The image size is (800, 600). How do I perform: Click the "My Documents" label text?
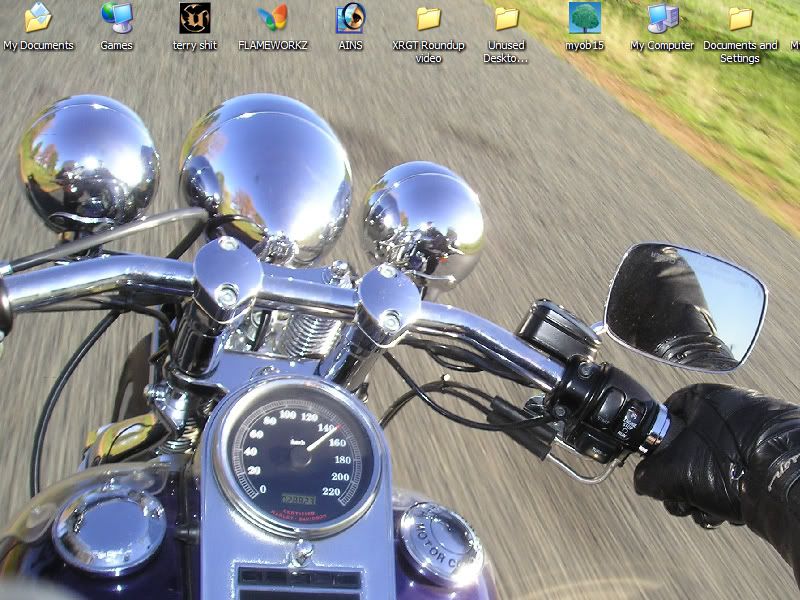coord(39,45)
